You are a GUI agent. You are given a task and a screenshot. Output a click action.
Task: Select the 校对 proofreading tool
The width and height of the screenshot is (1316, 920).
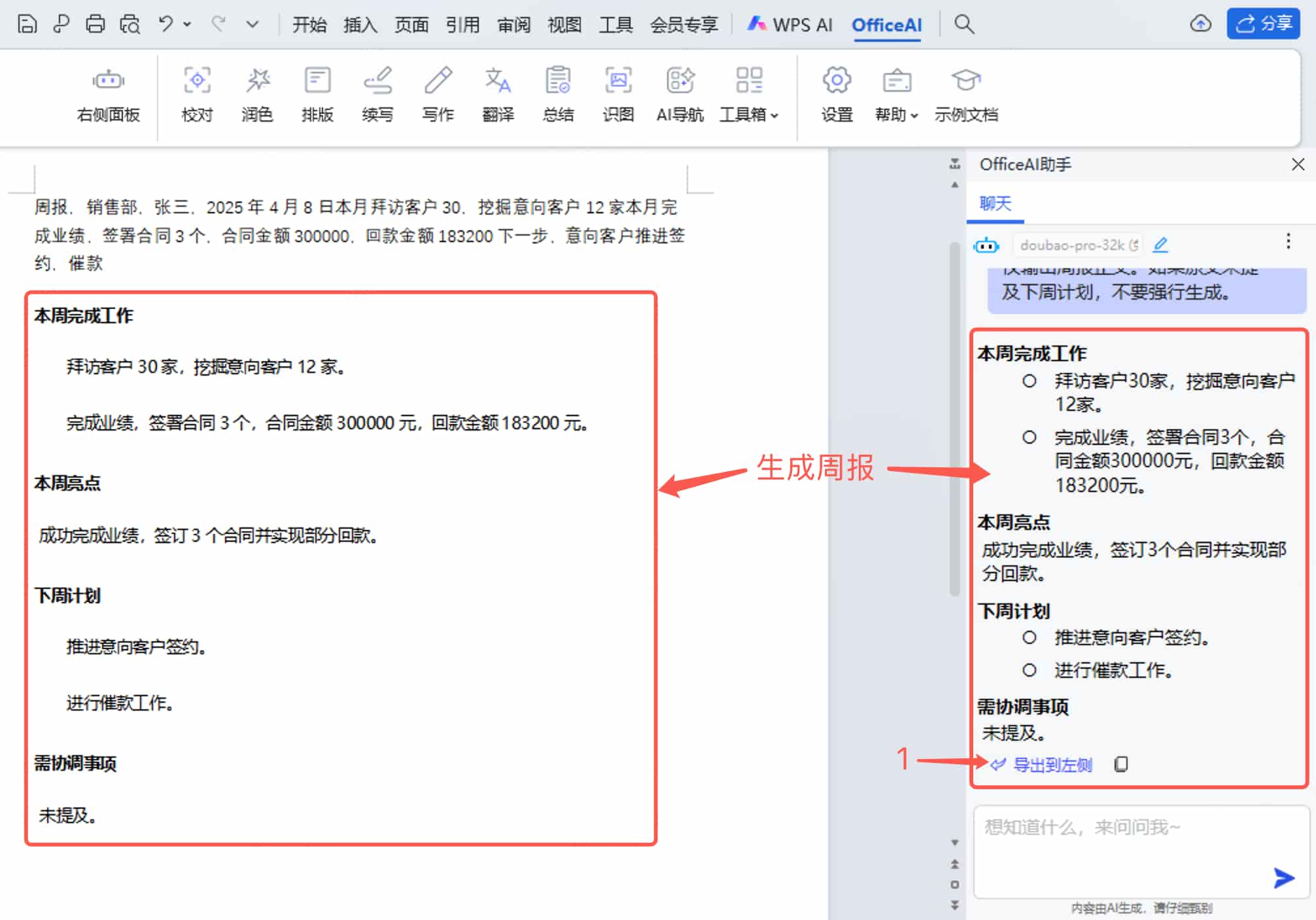[x=197, y=94]
